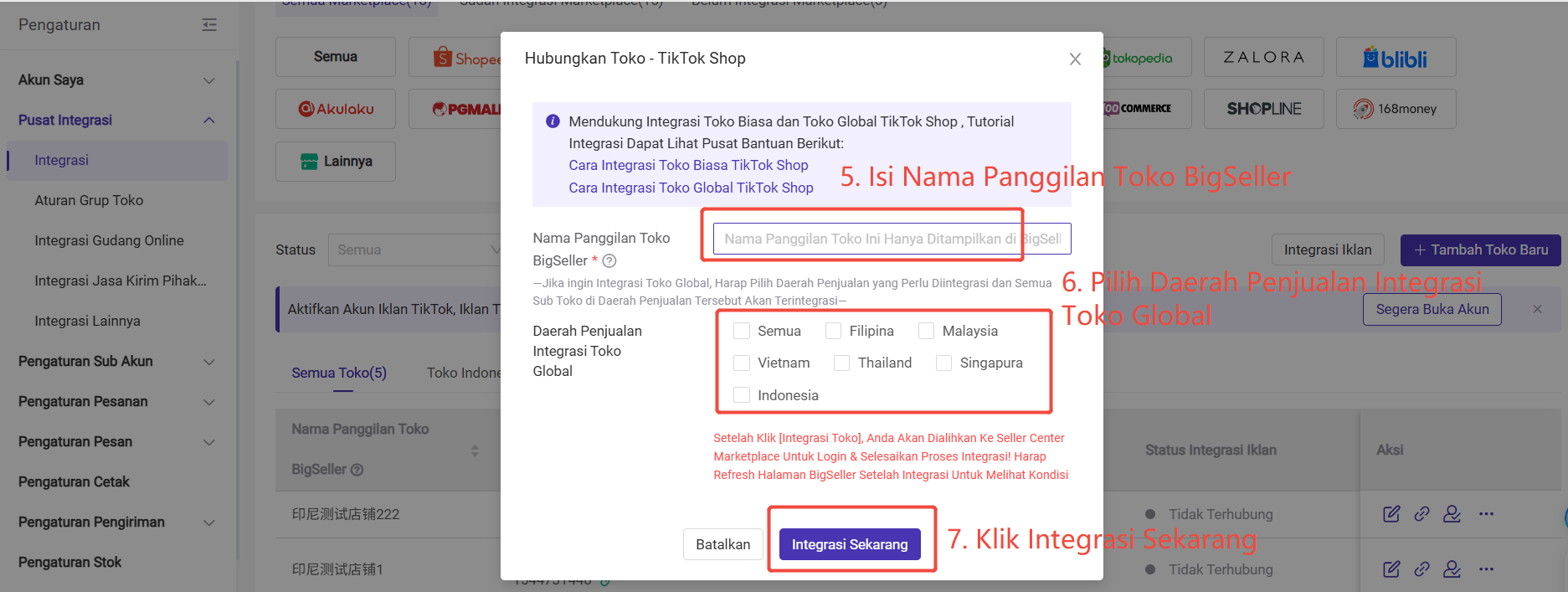Check the Indonesia sales region checkbox
Image resolution: width=1568 pixels, height=592 pixels.
742,395
